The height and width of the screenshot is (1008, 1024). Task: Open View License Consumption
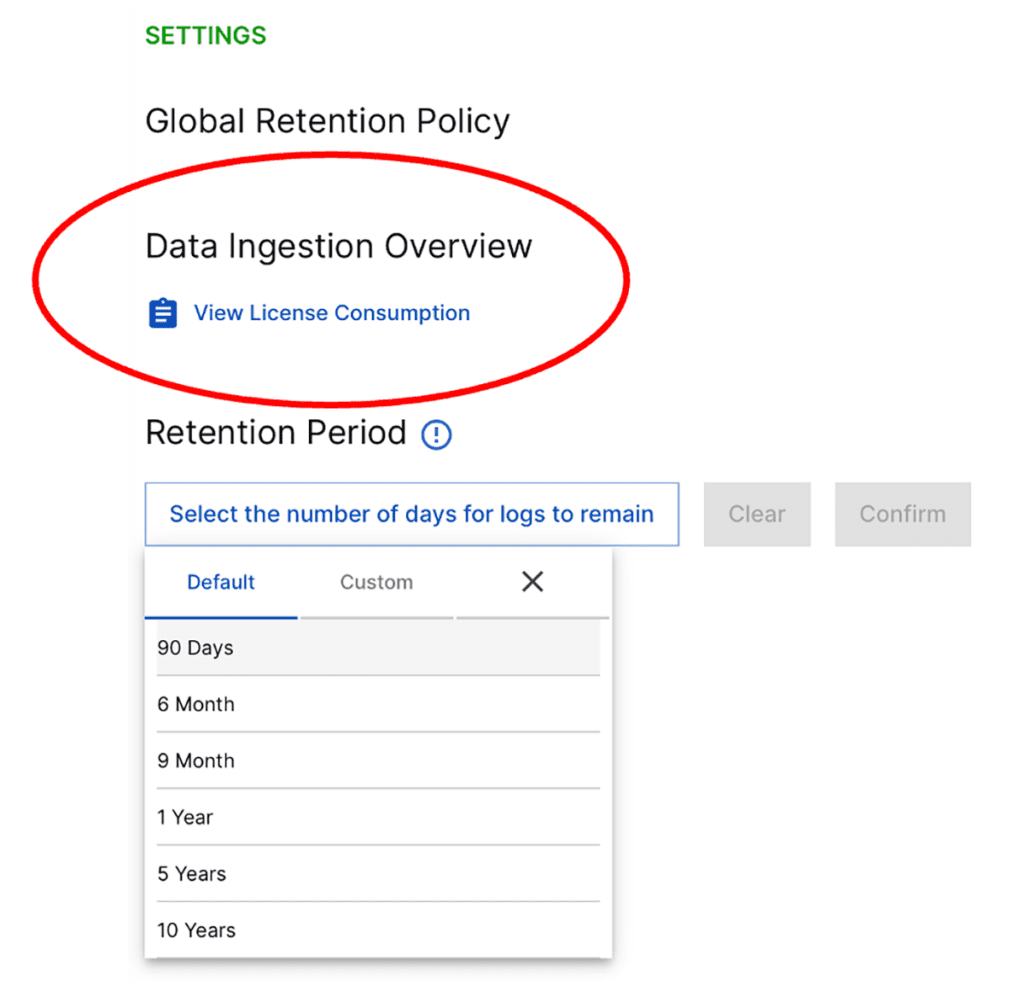tap(331, 312)
